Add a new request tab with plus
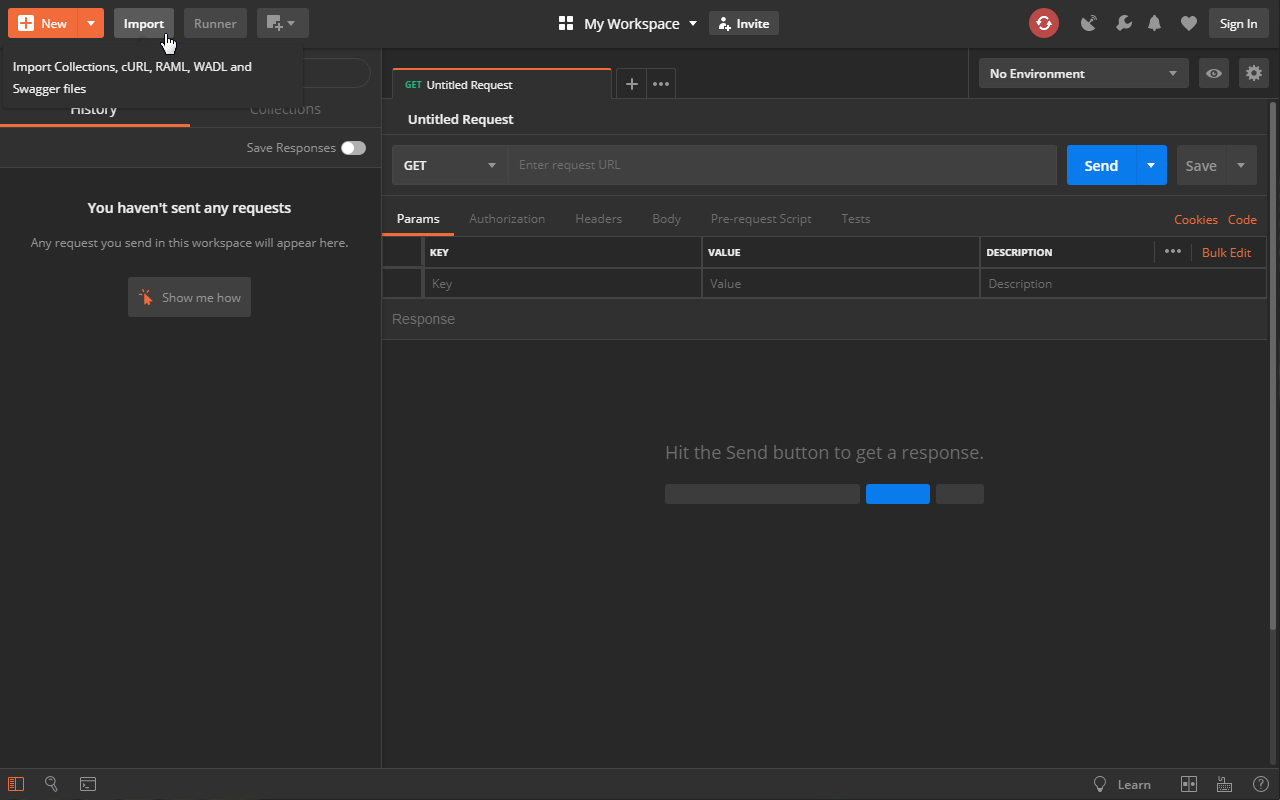Viewport: 1280px width, 800px height. 631,84
